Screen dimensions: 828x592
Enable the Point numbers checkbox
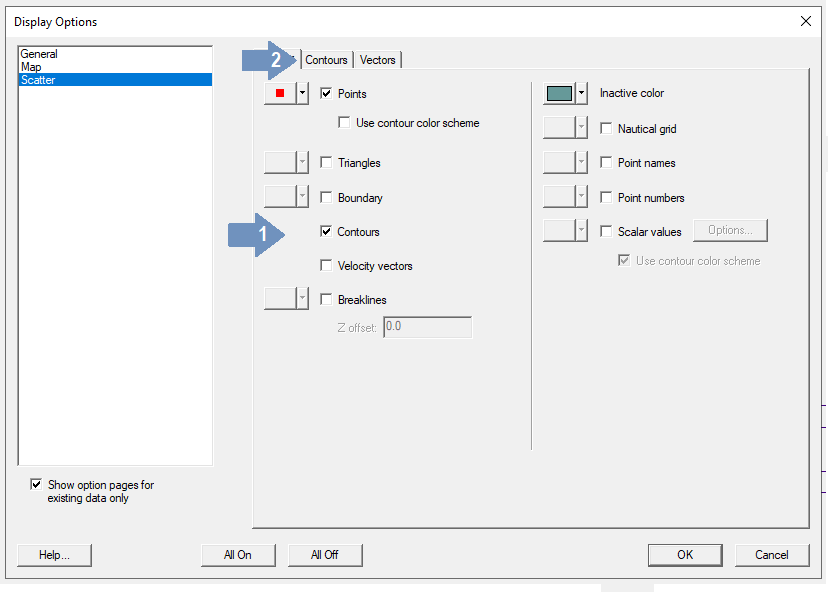click(x=606, y=198)
